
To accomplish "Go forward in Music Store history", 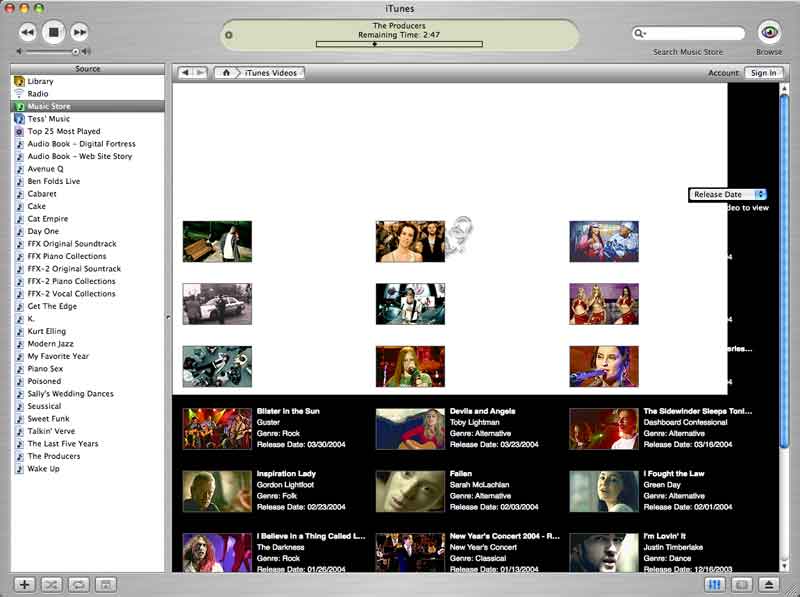I will pos(201,73).
